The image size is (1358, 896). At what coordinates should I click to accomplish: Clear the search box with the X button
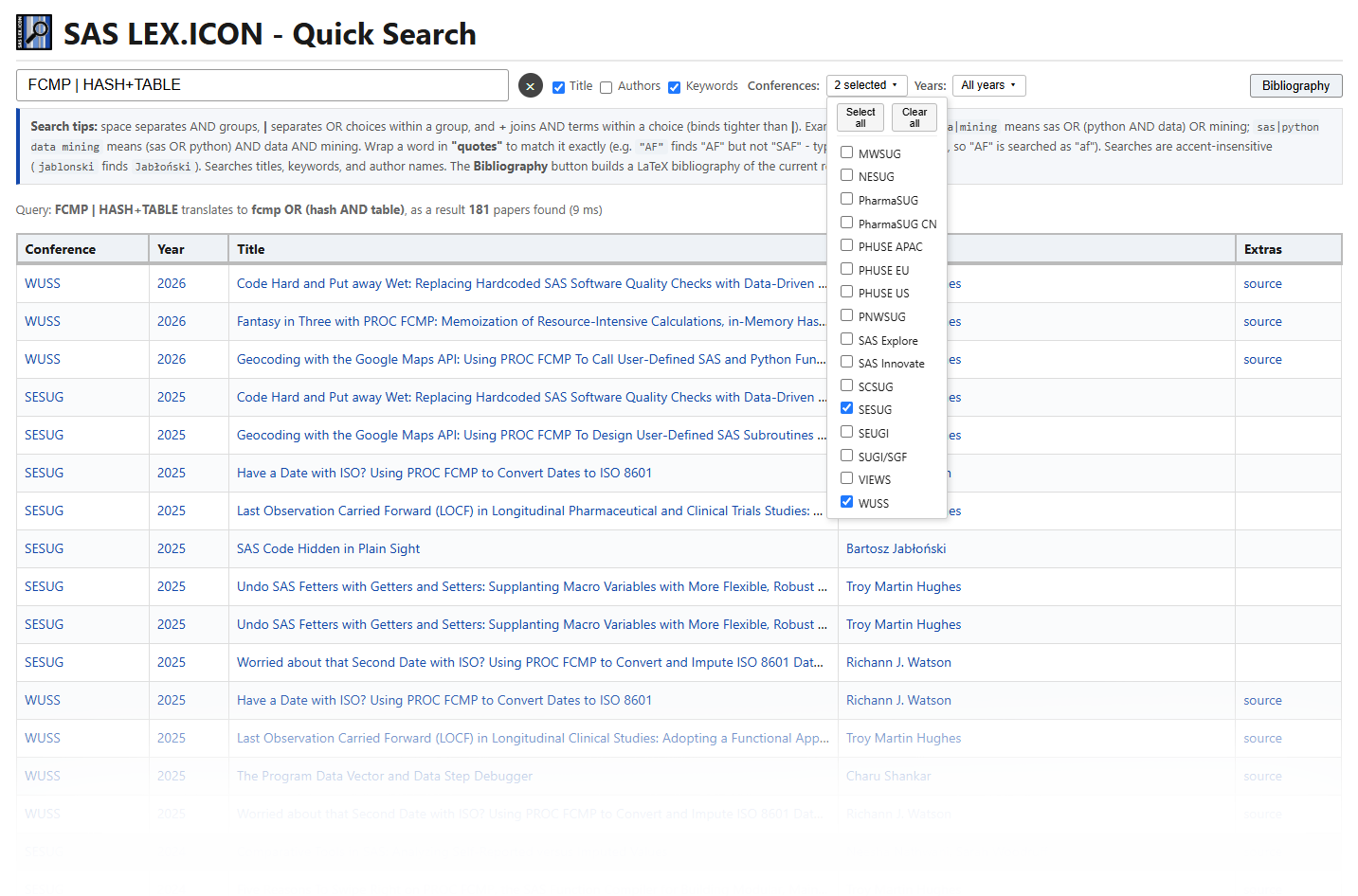click(531, 86)
